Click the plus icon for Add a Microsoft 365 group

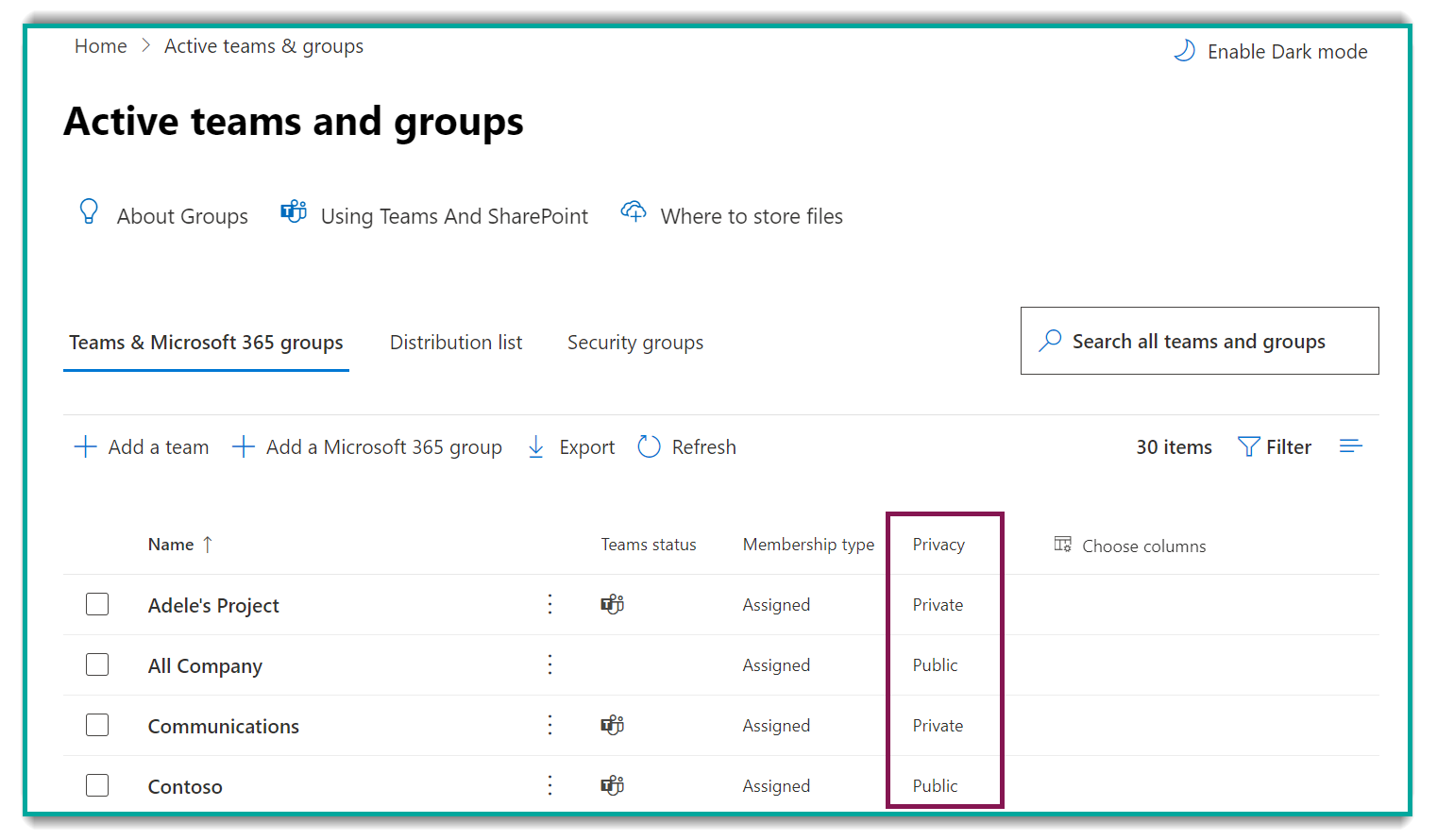tap(244, 446)
